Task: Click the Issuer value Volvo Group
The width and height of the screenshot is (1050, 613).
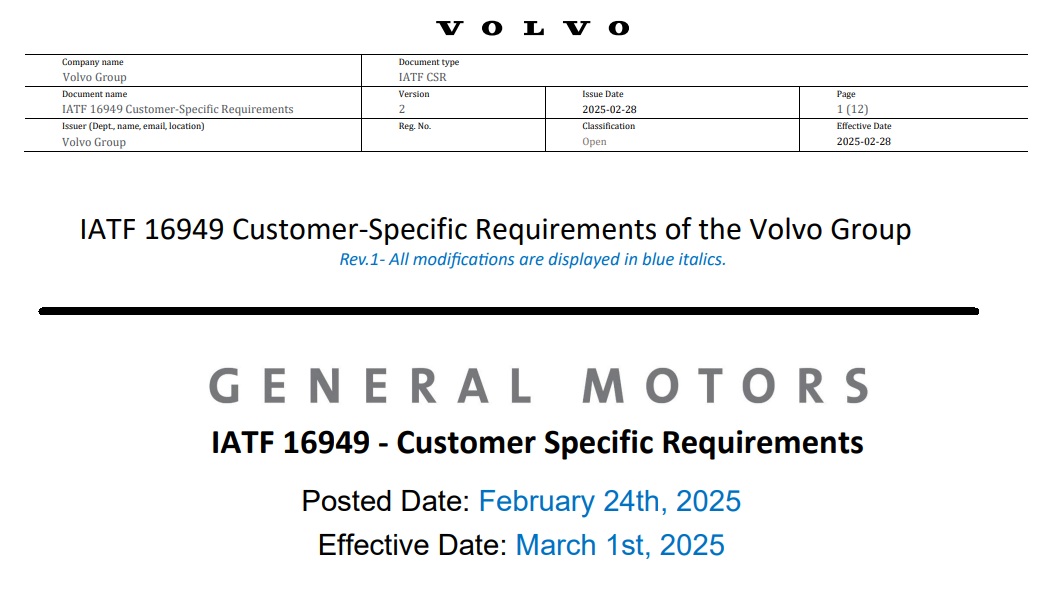Action: [94, 142]
